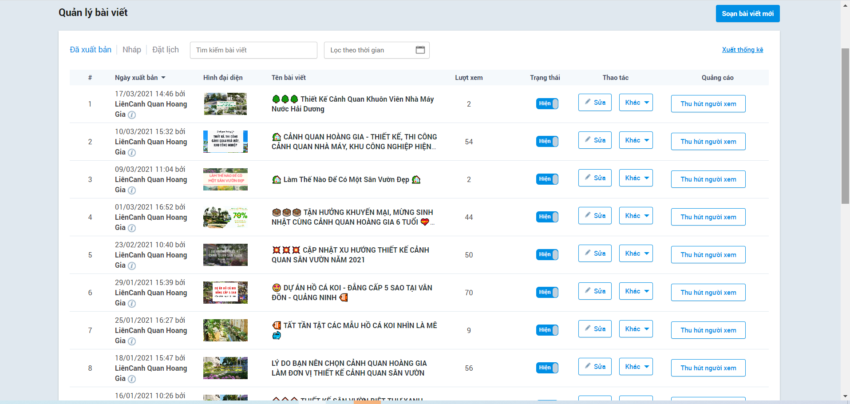Click sort arrow on Ngày xuất bản column

[163, 77]
